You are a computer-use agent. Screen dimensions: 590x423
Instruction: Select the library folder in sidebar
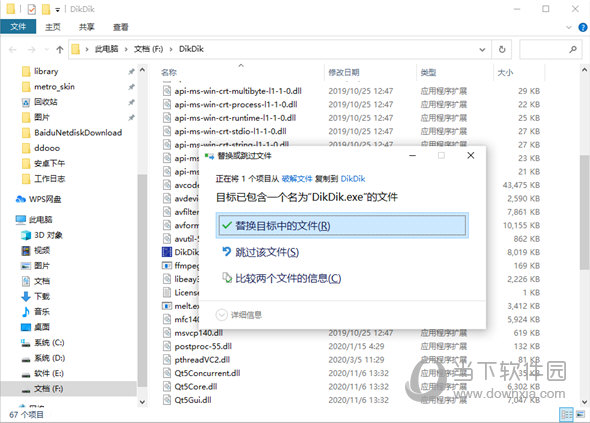tap(46, 71)
